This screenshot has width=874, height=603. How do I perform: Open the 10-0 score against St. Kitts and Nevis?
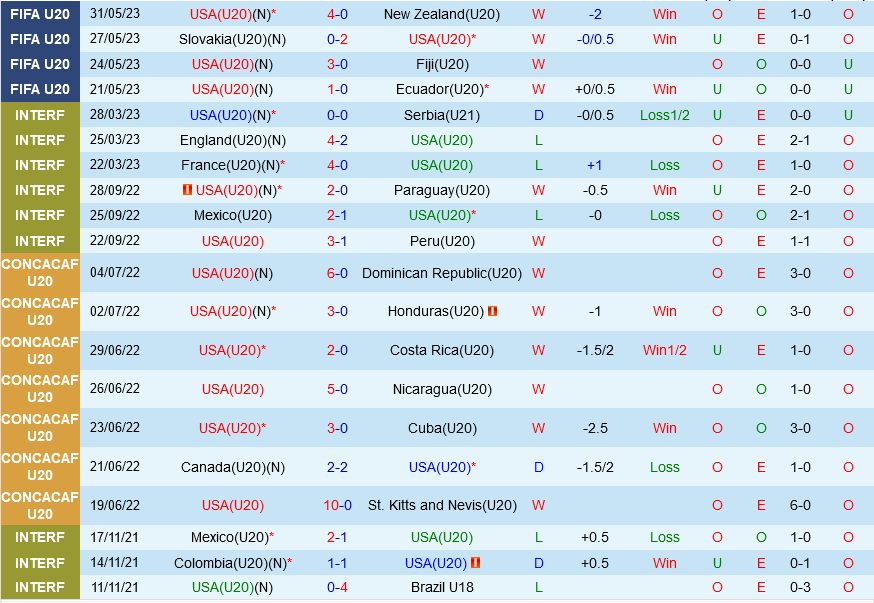pos(337,505)
